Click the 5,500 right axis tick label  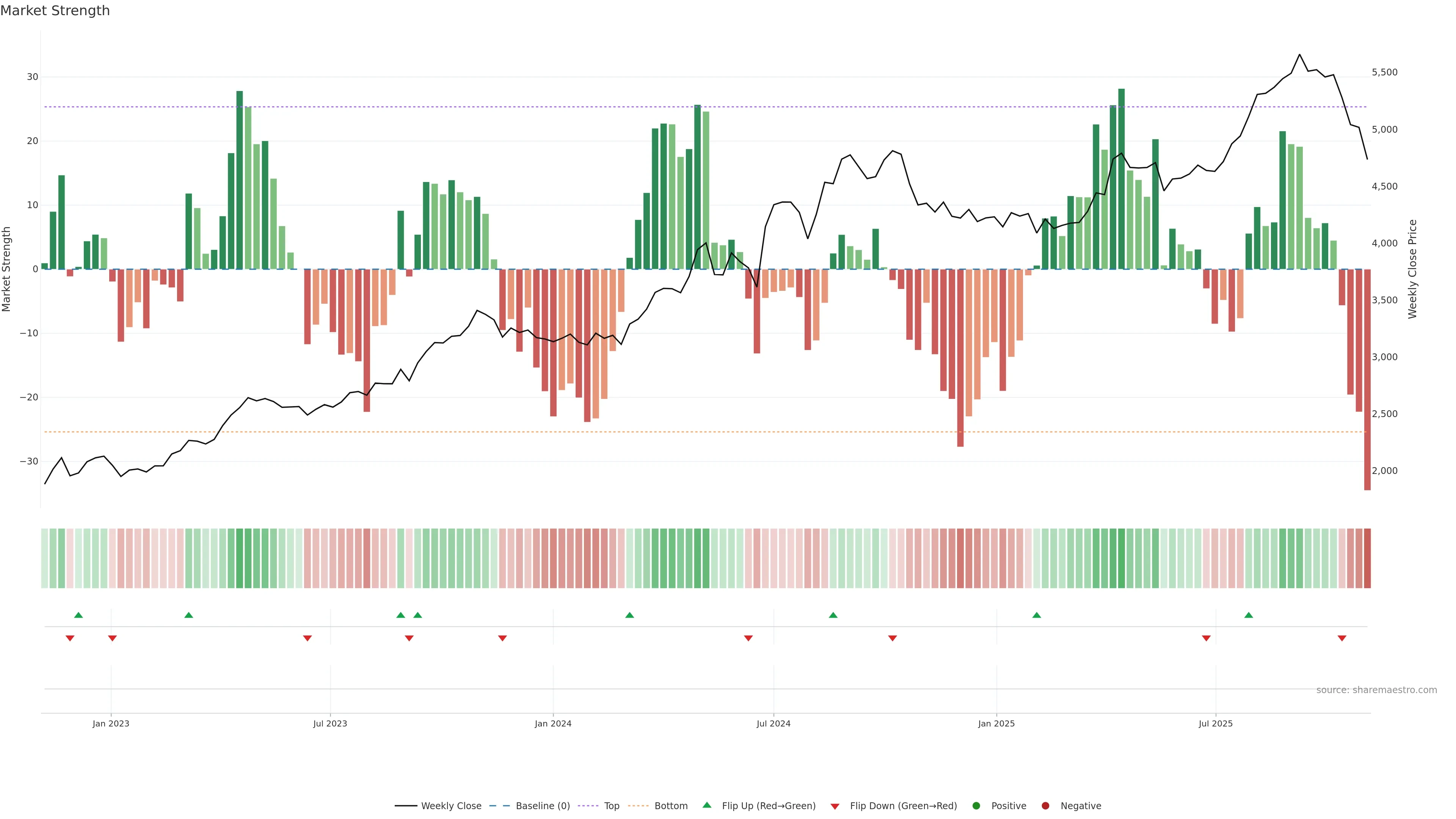(1384, 72)
